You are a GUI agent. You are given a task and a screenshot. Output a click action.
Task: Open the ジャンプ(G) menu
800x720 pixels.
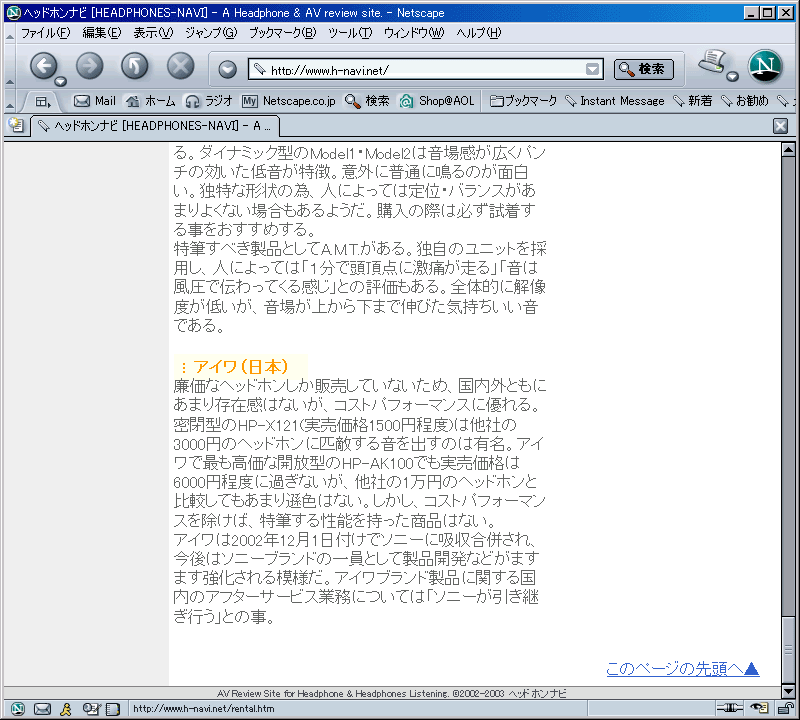click(211, 33)
